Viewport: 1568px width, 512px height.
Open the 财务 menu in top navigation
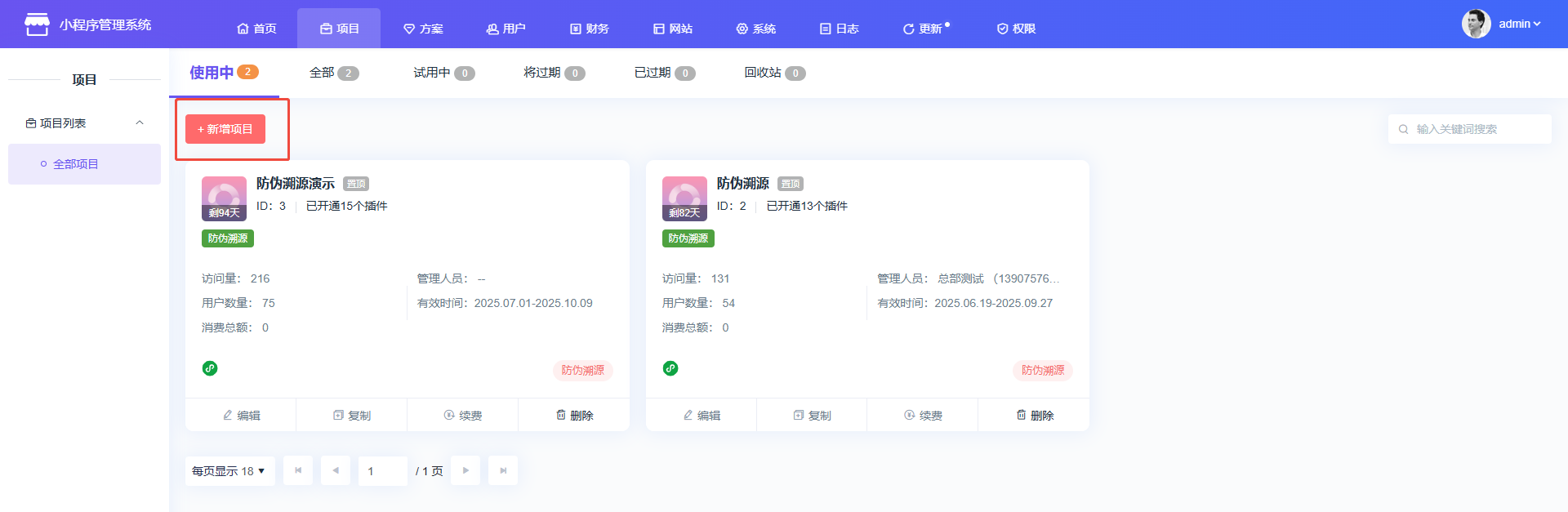589,29
